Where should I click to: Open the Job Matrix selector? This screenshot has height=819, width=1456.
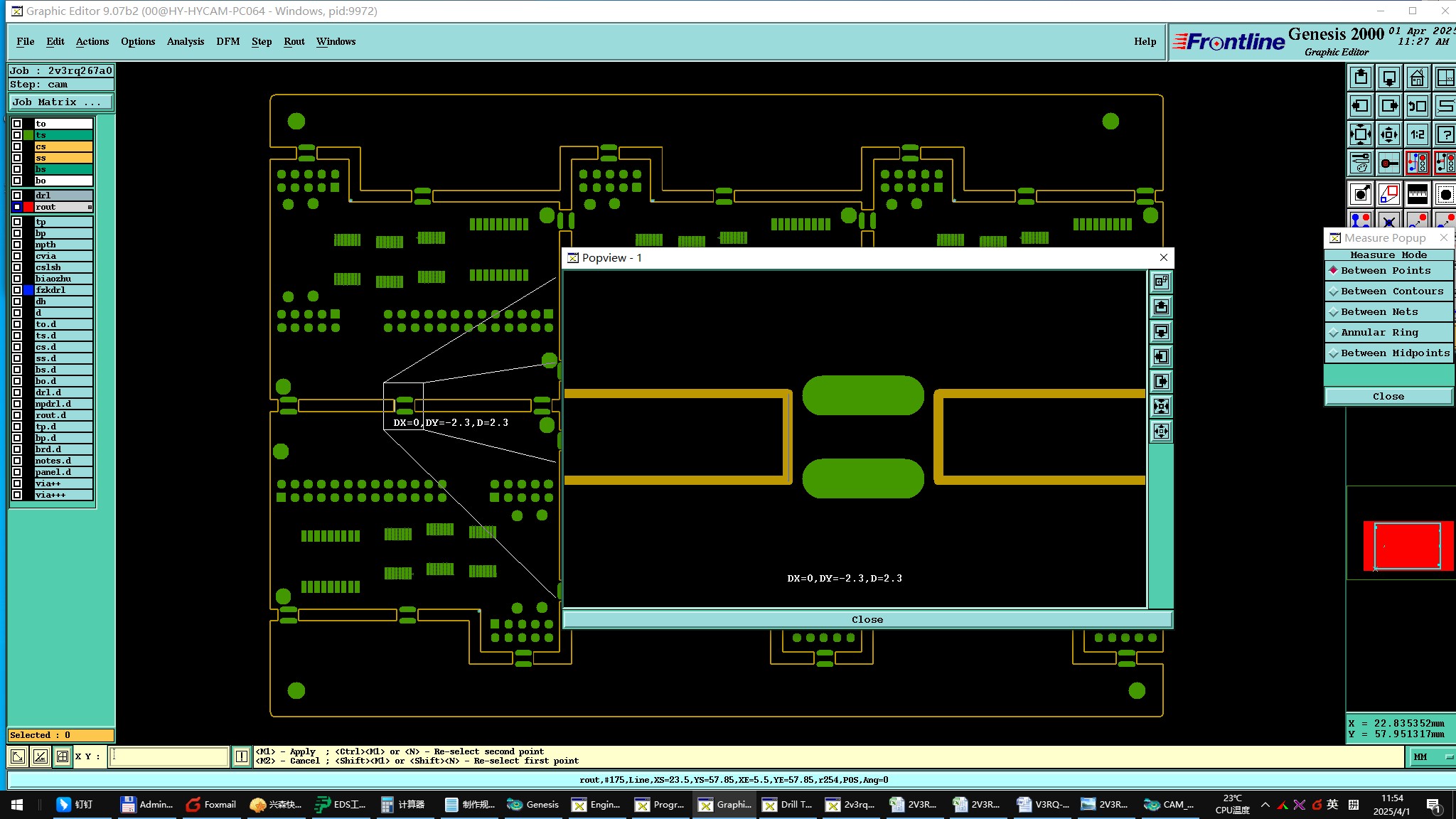point(60,102)
